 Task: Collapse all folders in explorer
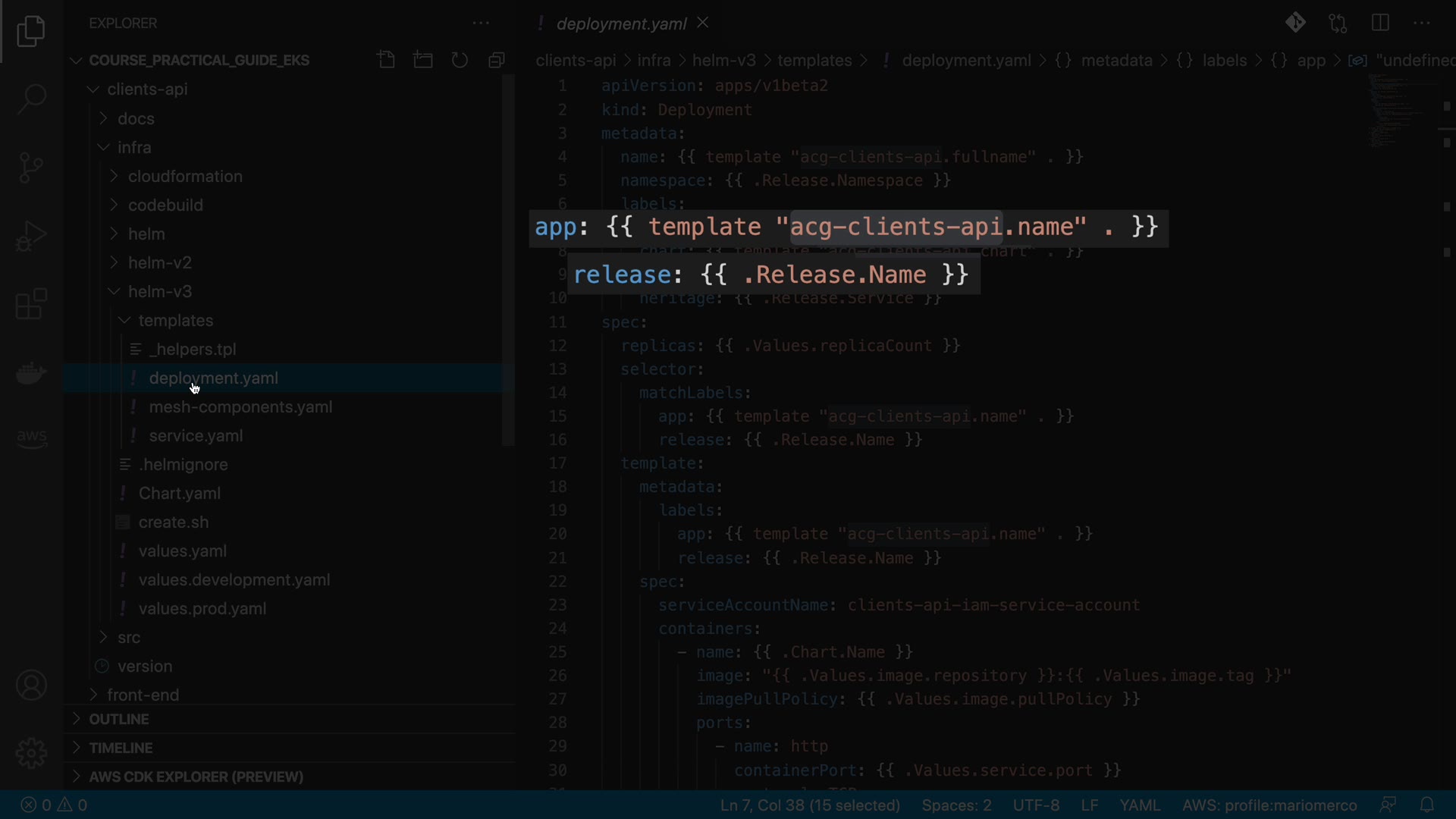click(497, 60)
